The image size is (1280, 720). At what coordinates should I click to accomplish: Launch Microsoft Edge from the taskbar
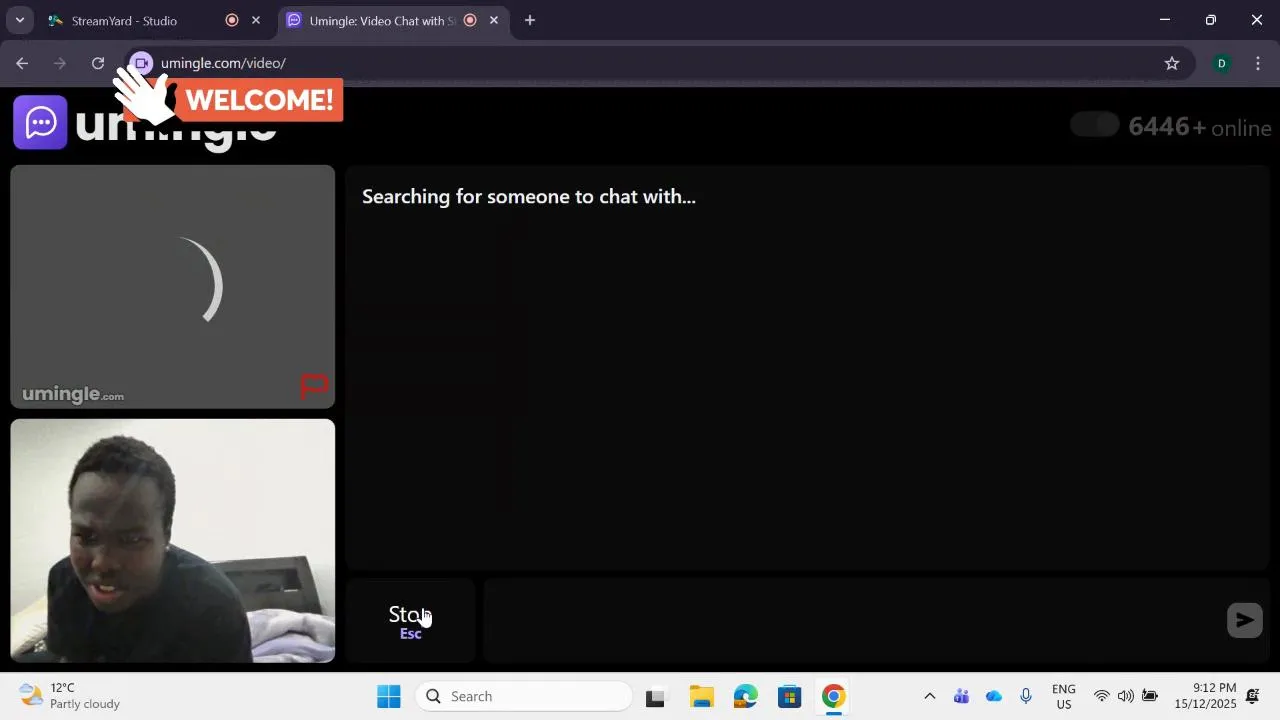(x=745, y=696)
